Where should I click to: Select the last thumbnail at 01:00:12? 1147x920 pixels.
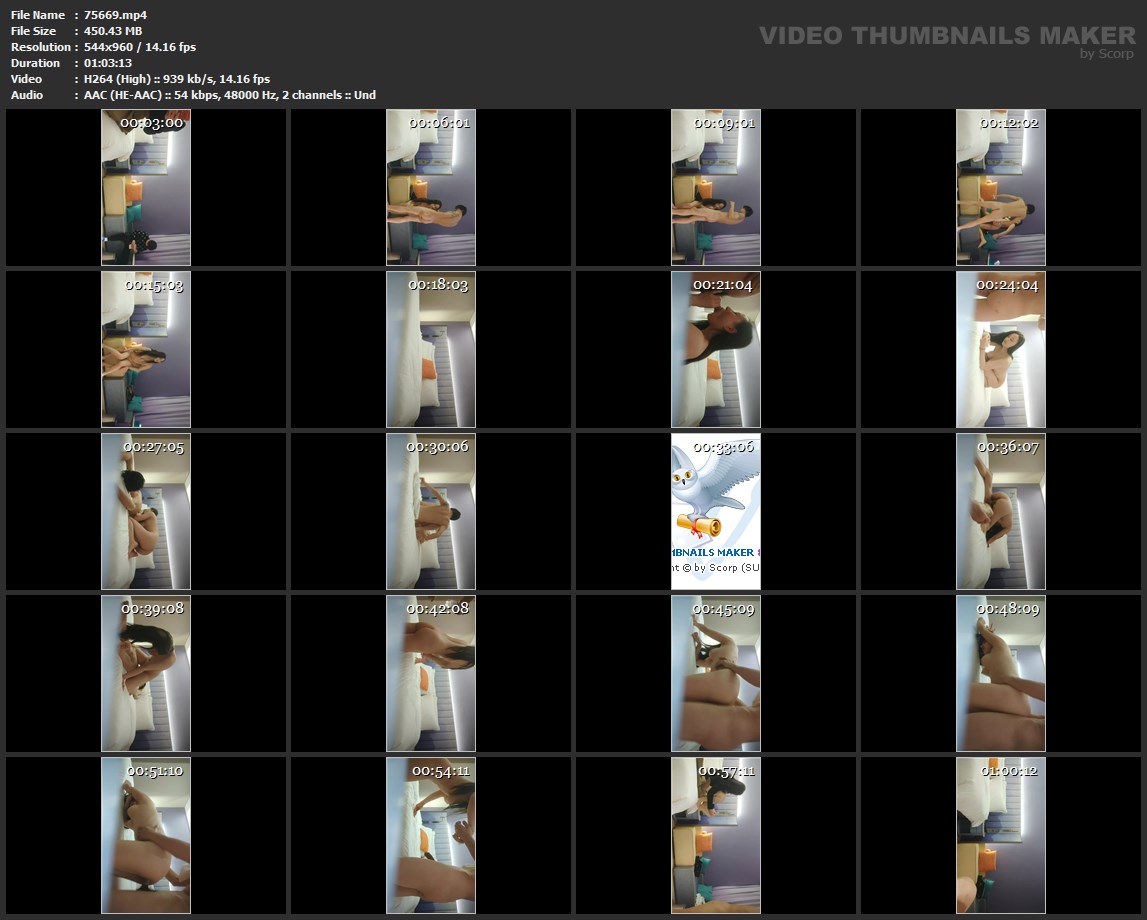(1000, 835)
